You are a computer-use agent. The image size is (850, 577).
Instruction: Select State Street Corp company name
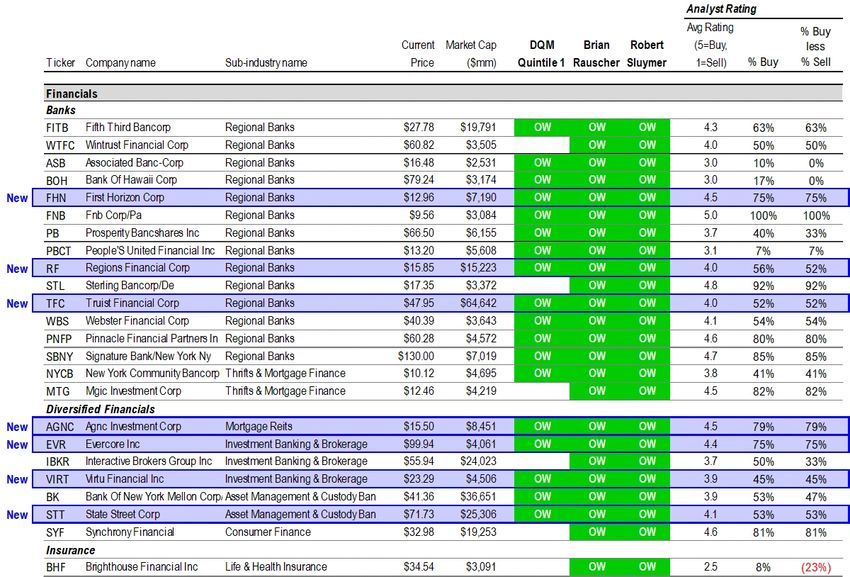(123, 514)
